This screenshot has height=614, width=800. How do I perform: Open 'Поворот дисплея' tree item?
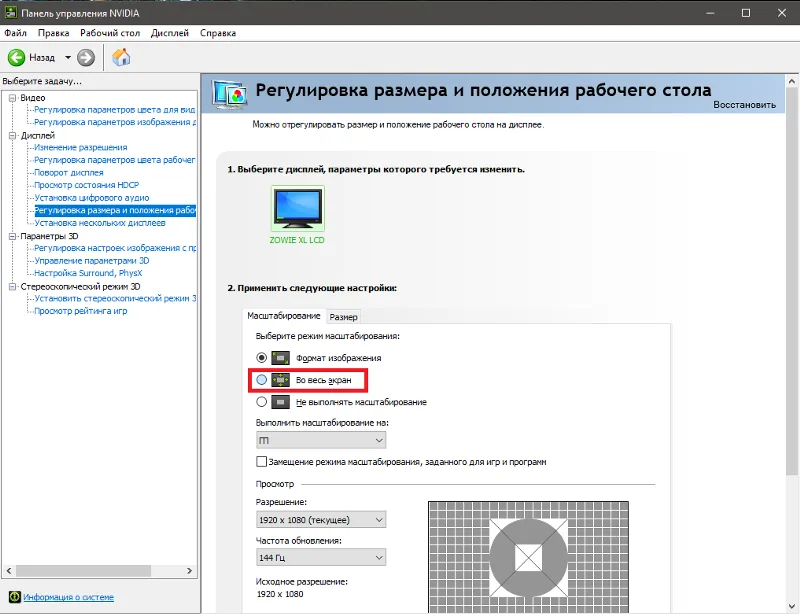point(69,173)
